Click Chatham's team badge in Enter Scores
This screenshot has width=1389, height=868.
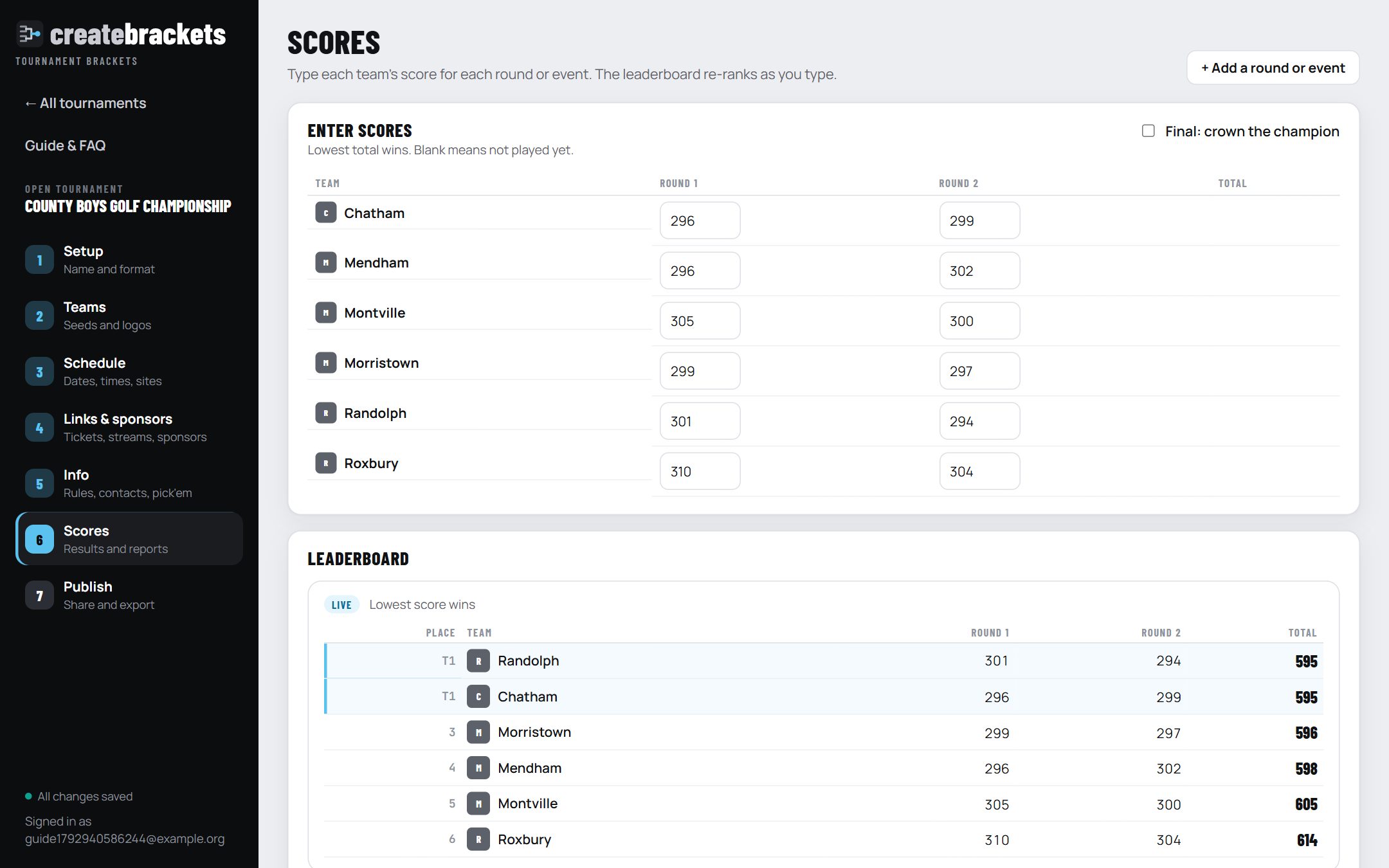(326, 213)
